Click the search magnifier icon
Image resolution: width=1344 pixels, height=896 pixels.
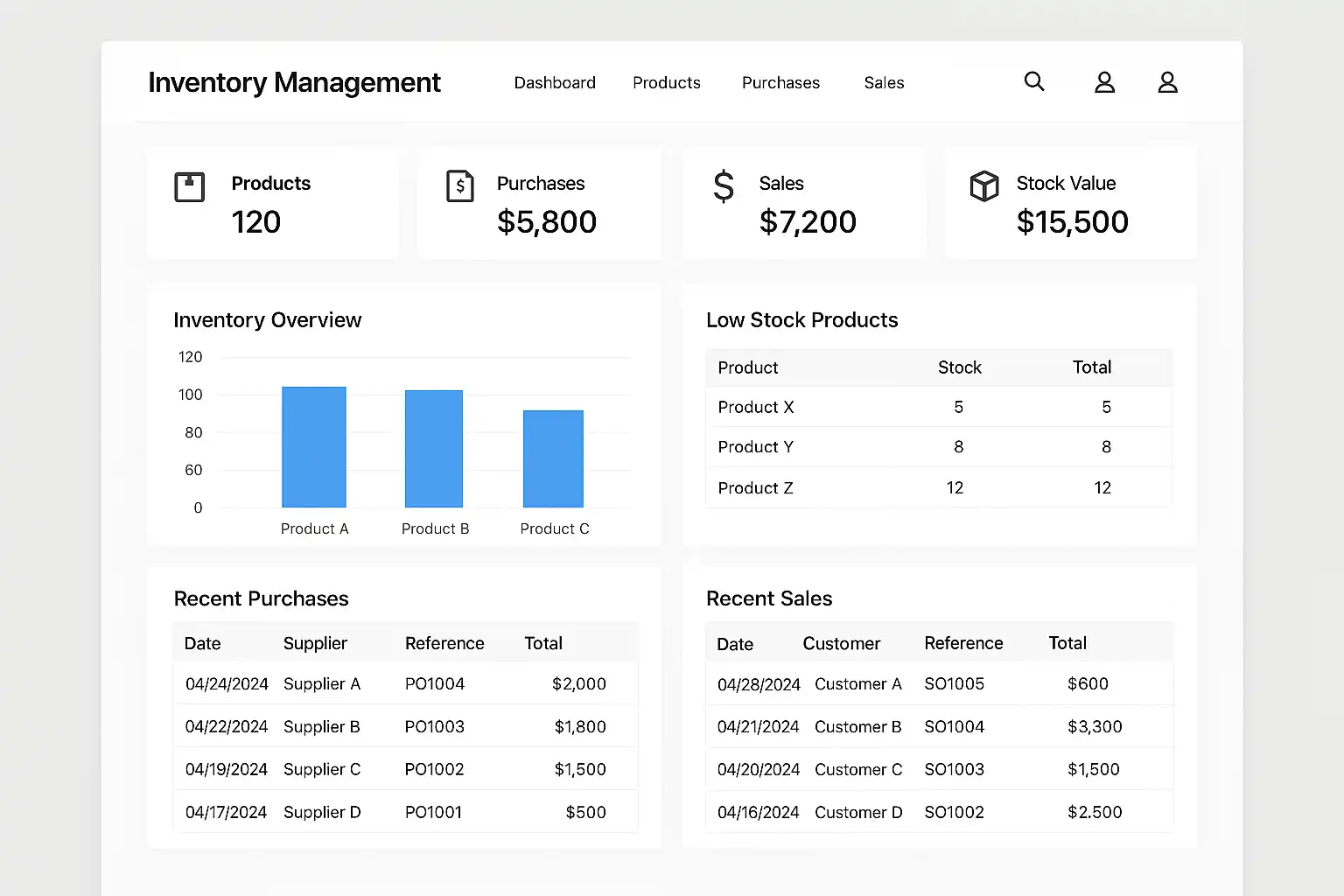point(1034,81)
